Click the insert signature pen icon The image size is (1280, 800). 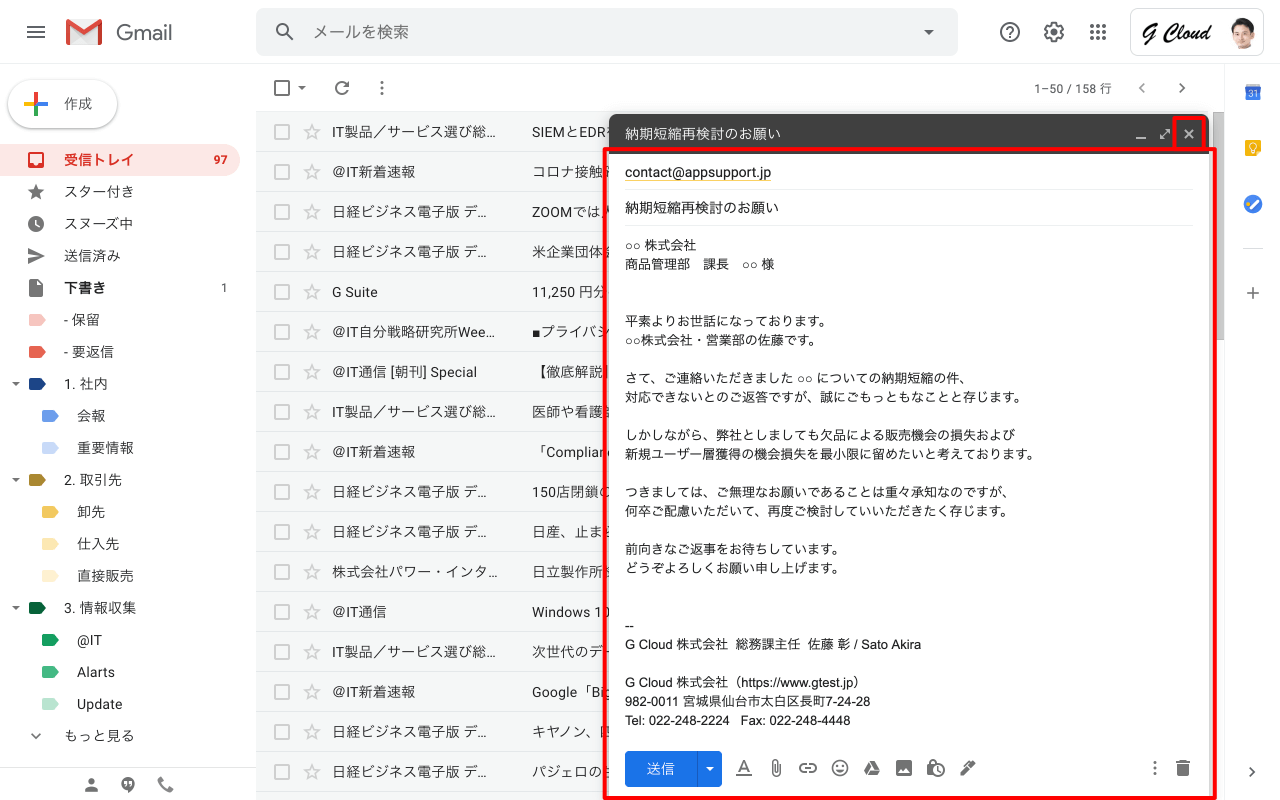(967, 768)
